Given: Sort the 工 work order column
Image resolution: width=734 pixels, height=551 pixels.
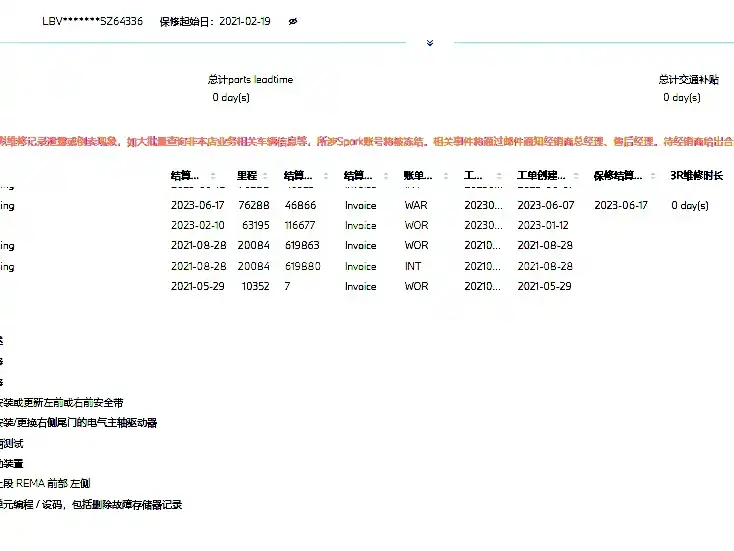Looking at the screenshot, I should [x=499, y=176].
